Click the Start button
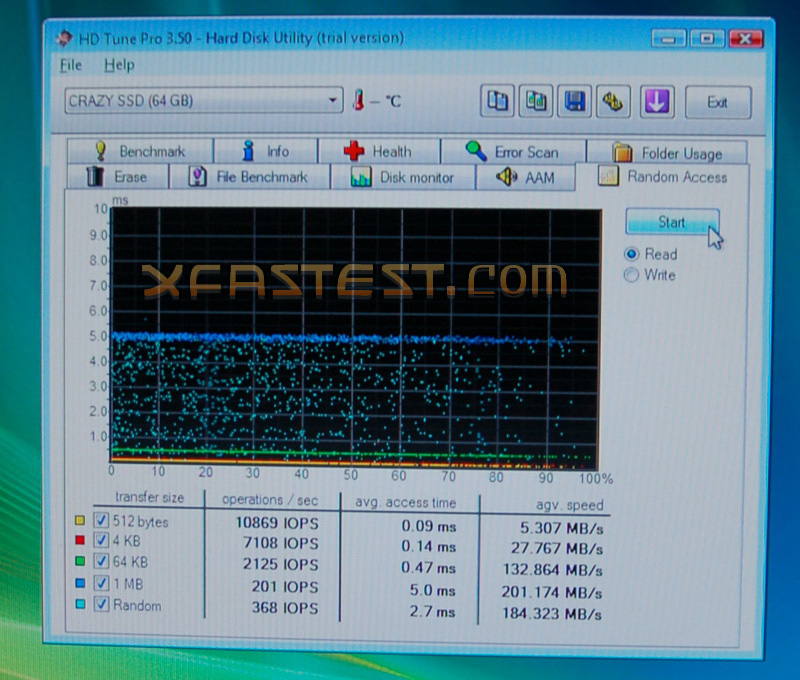Screen dimensions: 800x680 pyautogui.click(x=672, y=222)
